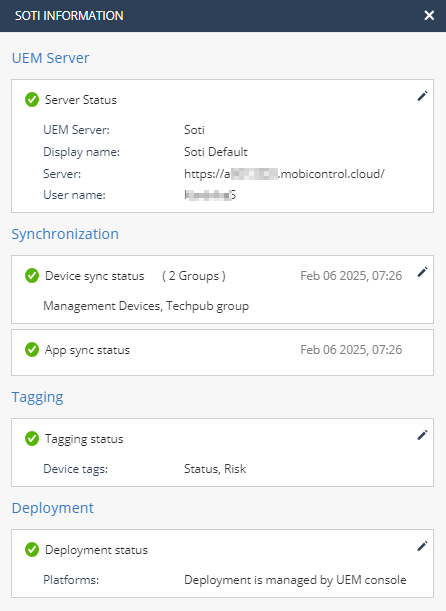Click 'Deployment is managed by UEM console'
The image size is (446, 611).
pyautogui.click(x=295, y=580)
